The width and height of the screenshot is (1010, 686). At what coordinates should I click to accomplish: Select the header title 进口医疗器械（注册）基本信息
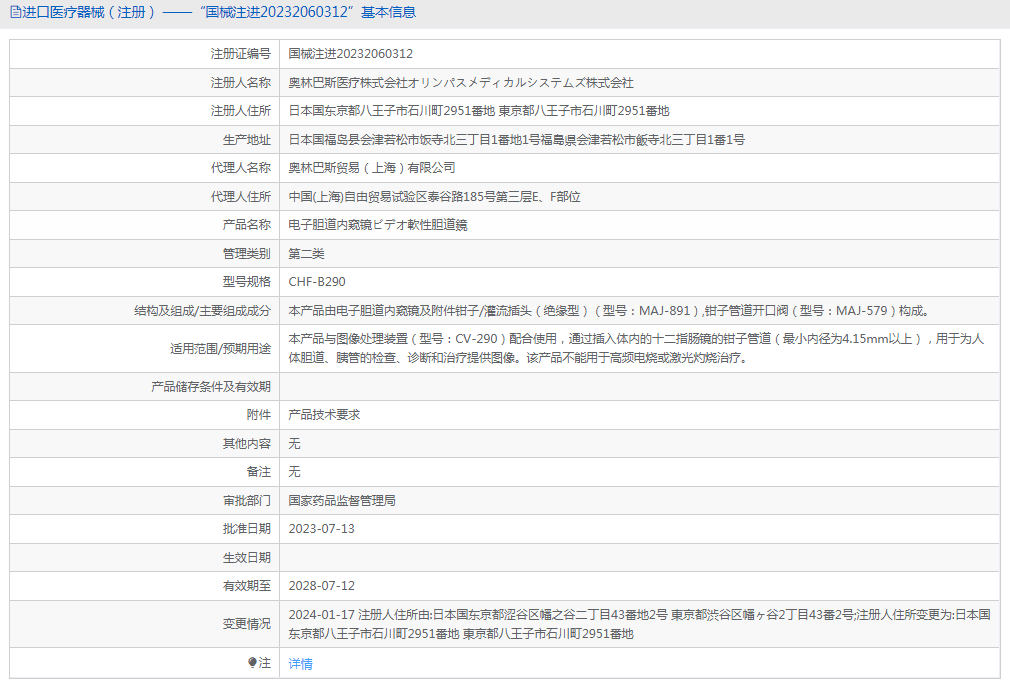click(x=218, y=12)
